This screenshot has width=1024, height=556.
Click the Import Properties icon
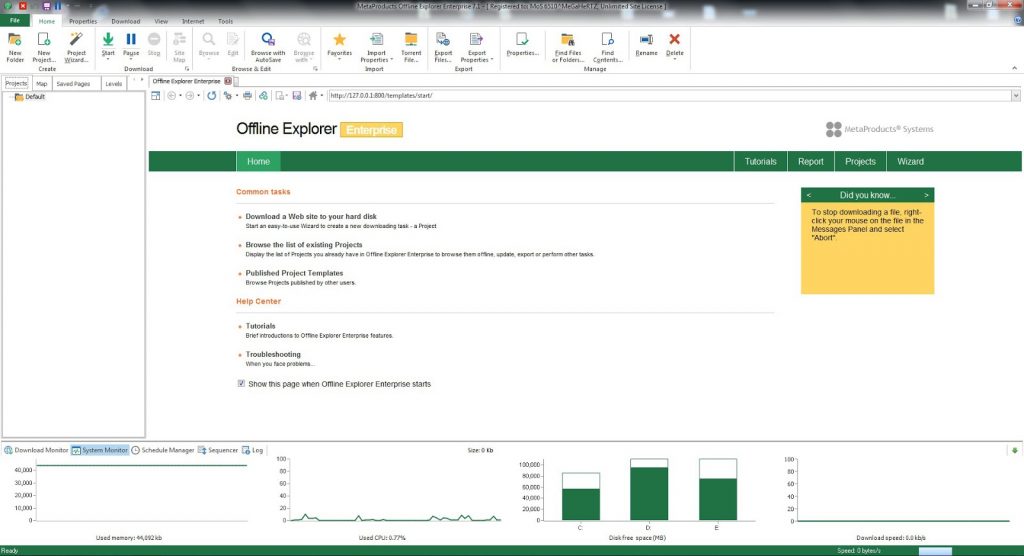pos(376,39)
